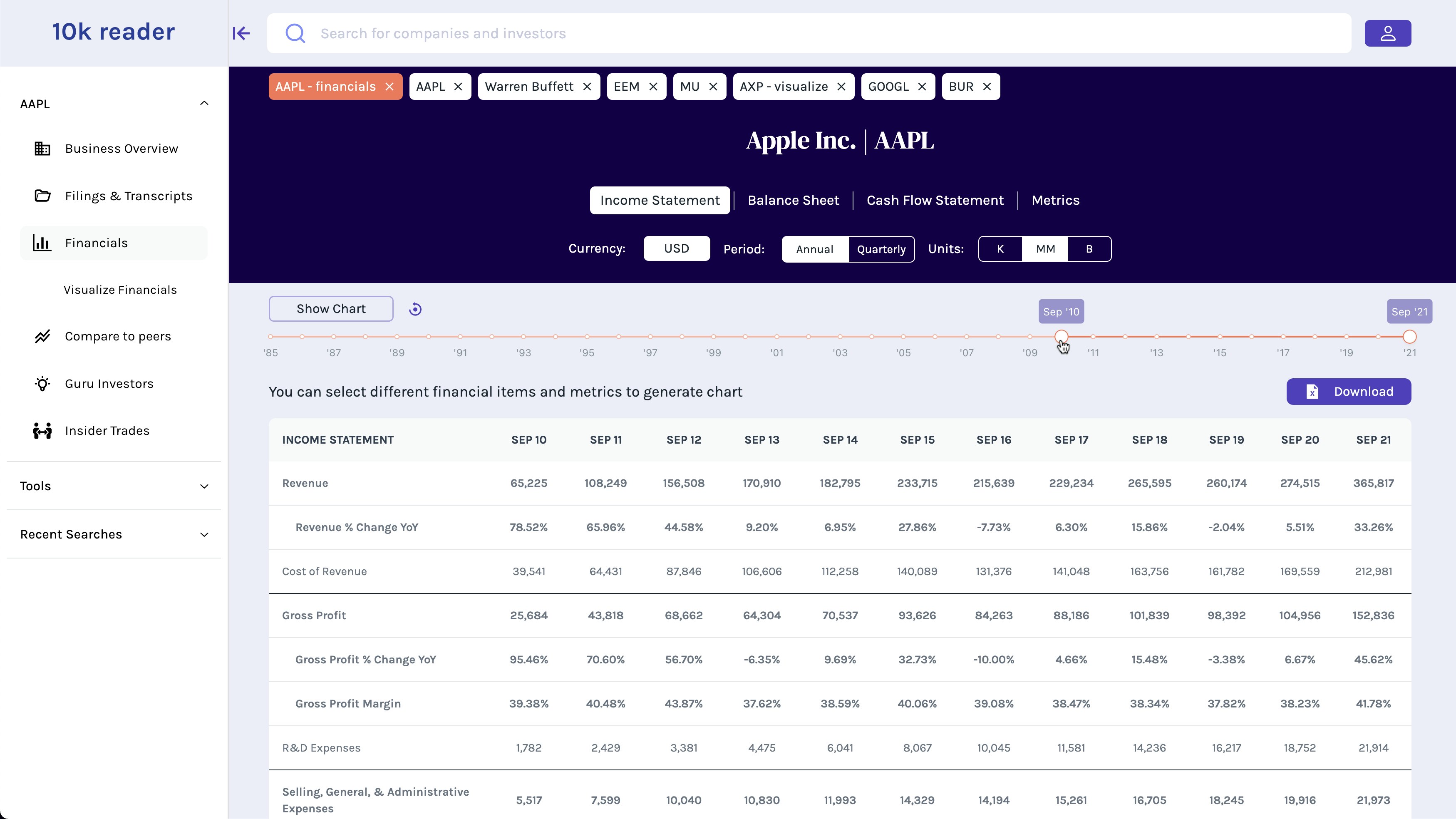Click the Compare to peers trend icon
The image size is (1456, 819).
[42, 336]
